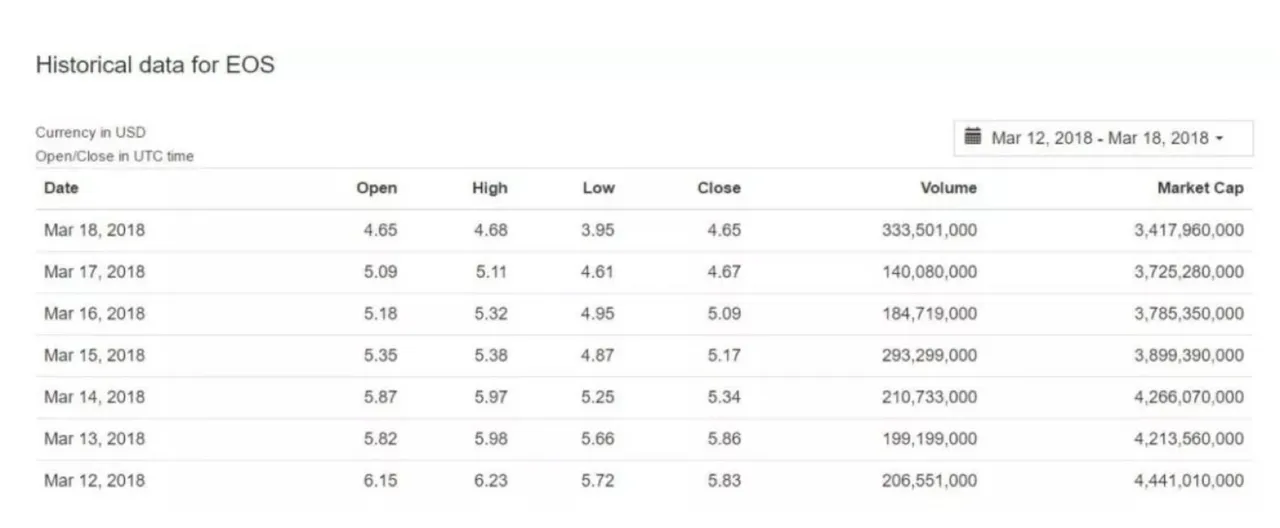The width and height of the screenshot is (1280, 528).
Task: Click Mar 18 low price 3.95
Action: click(598, 230)
